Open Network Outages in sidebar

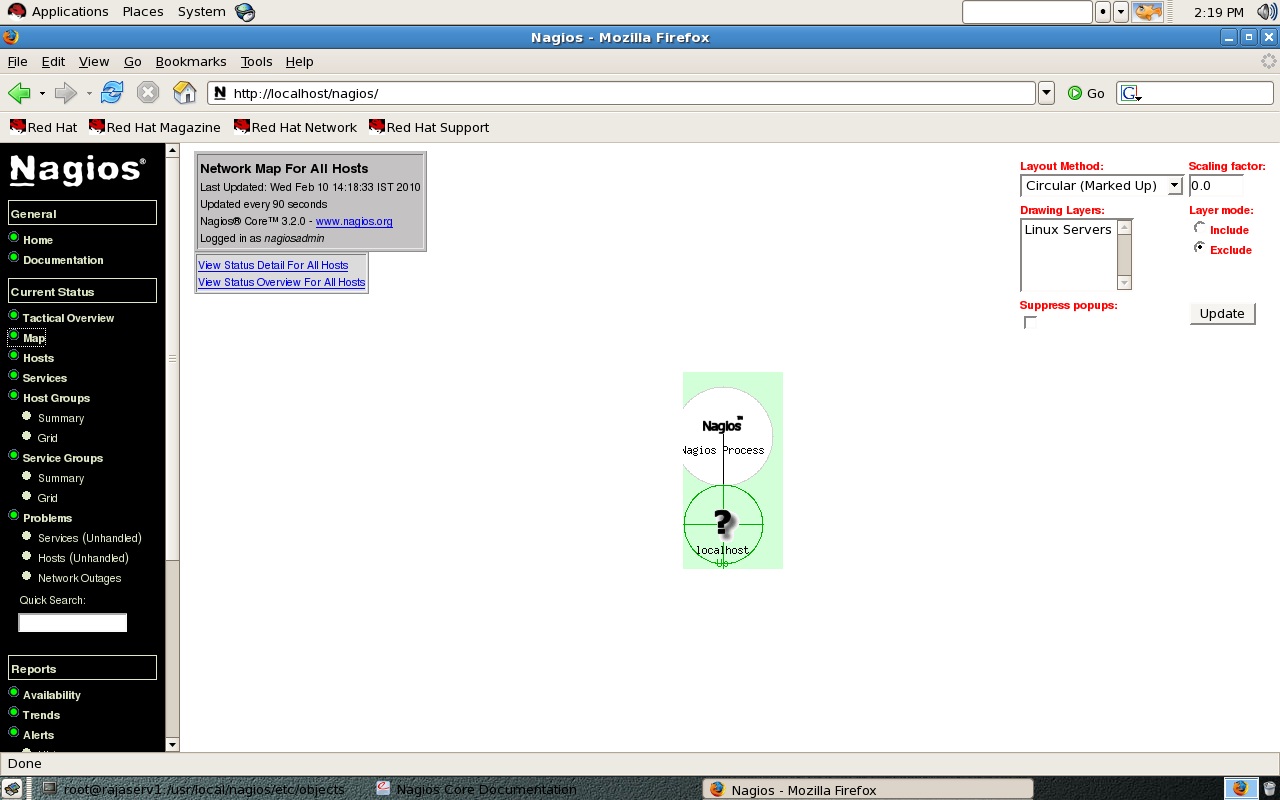(79, 578)
